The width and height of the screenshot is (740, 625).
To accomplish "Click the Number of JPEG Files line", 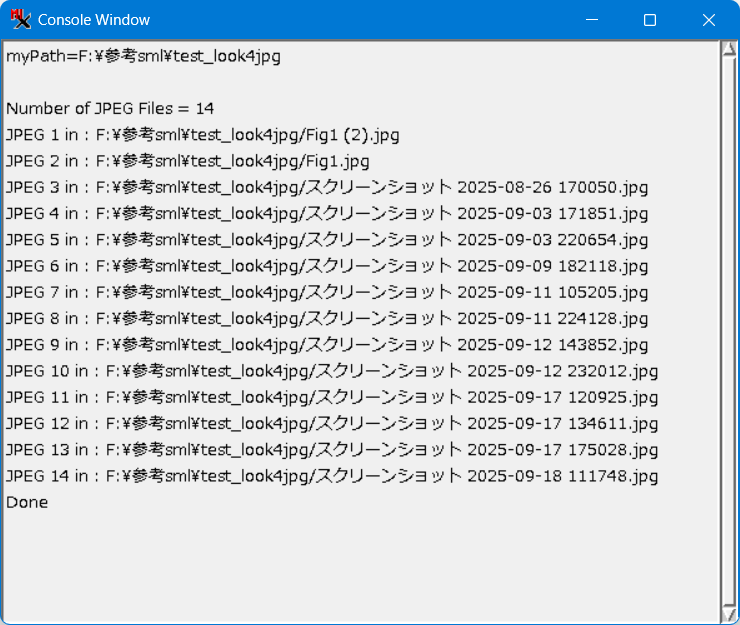I will click(x=110, y=108).
